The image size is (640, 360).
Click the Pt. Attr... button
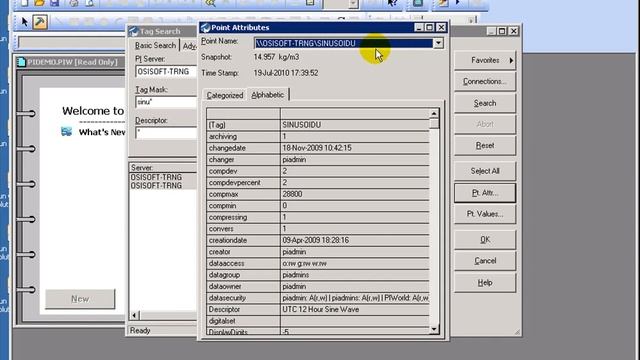485,193
